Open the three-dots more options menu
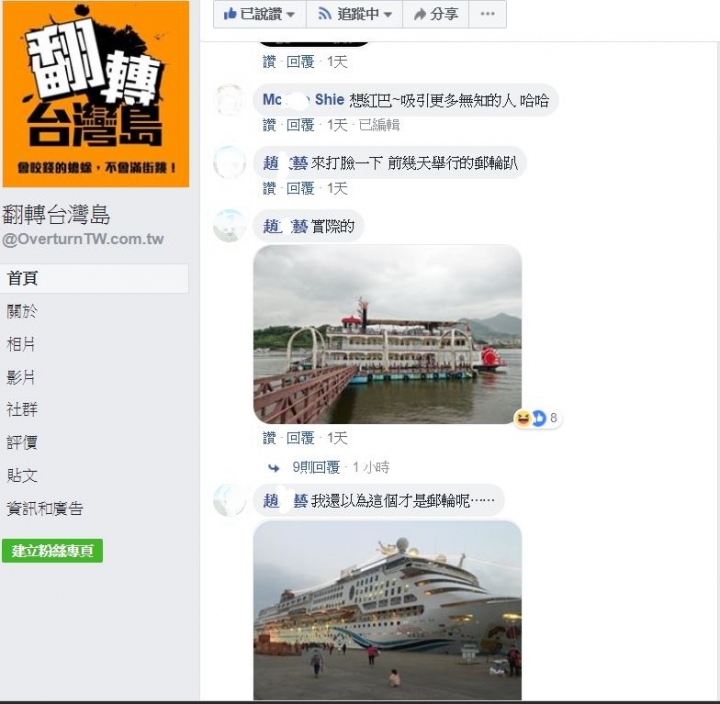Image resolution: width=720 pixels, height=704 pixels. (488, 14)
